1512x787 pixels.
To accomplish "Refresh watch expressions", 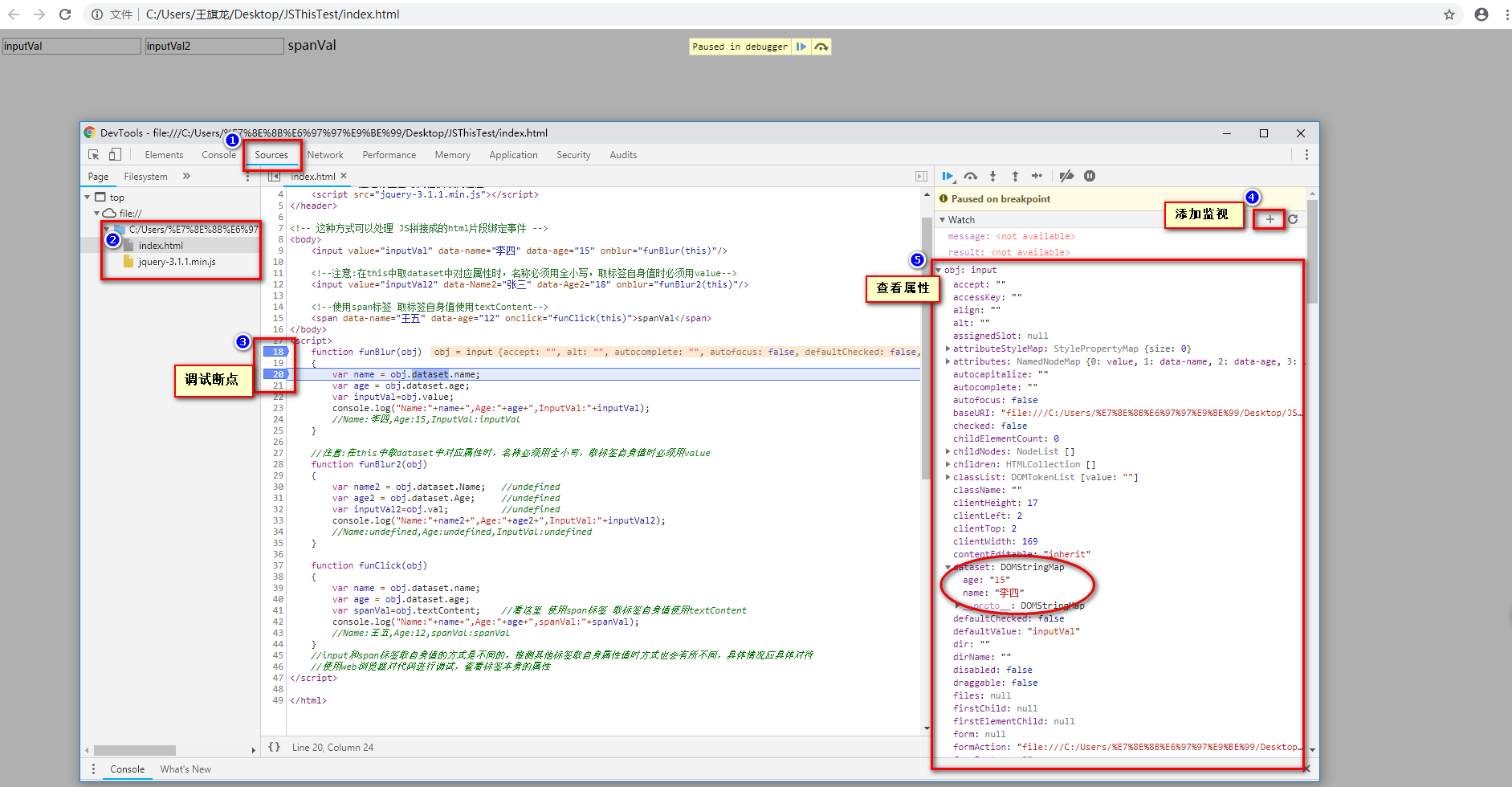I will (1293, 219).
